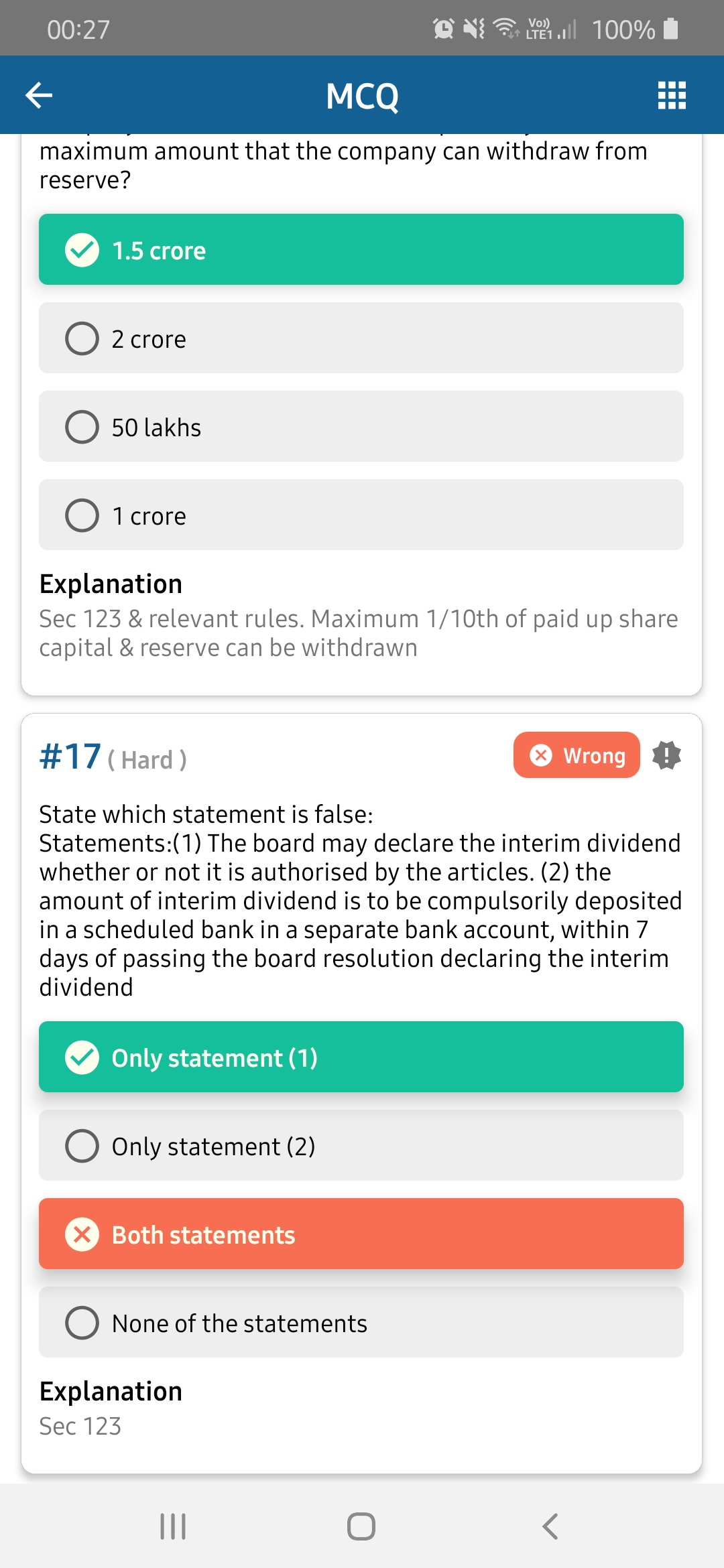Open the question grid menu icon

pos(672,95)
